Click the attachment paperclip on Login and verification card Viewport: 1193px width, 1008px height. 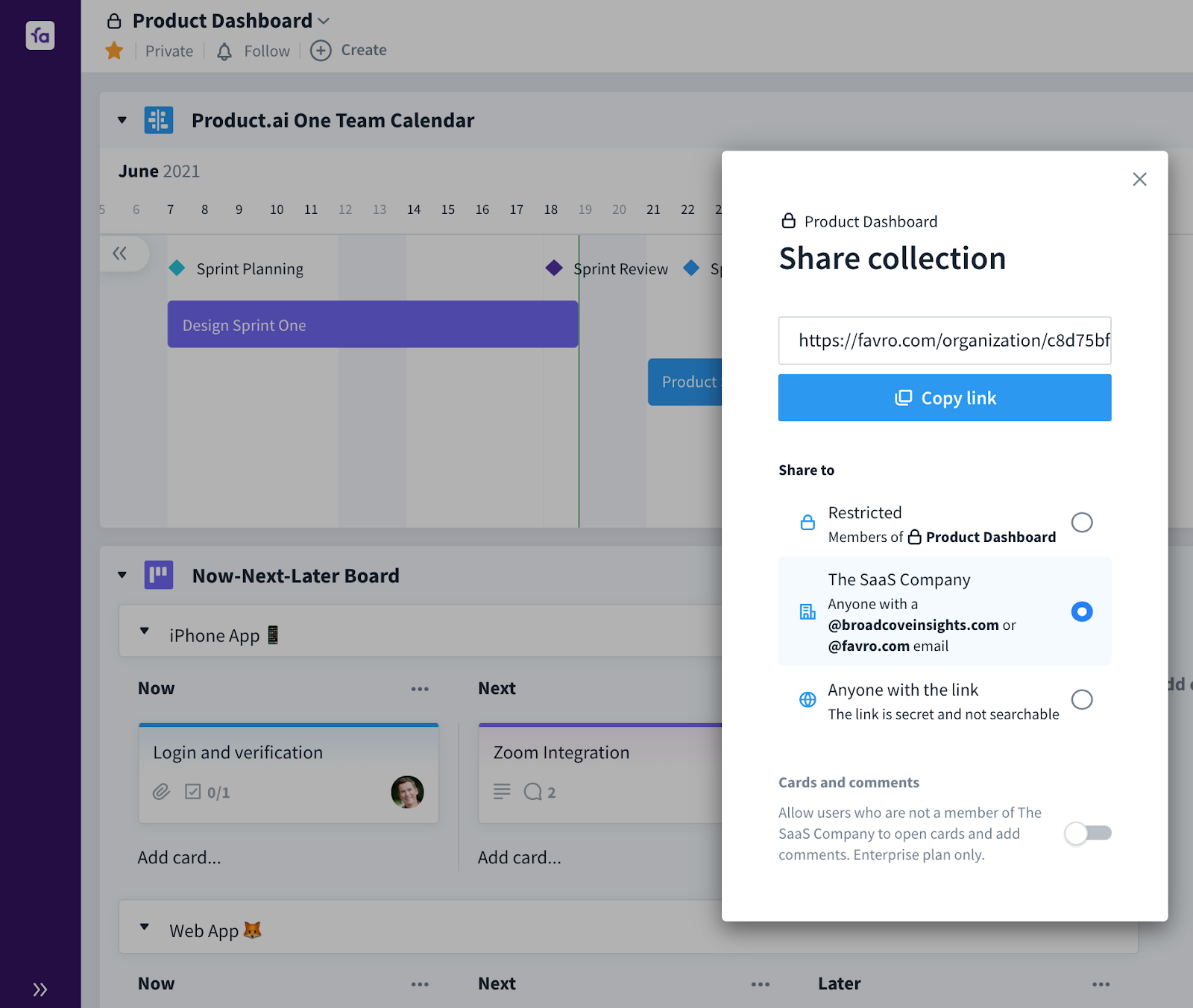click(162, 792)
